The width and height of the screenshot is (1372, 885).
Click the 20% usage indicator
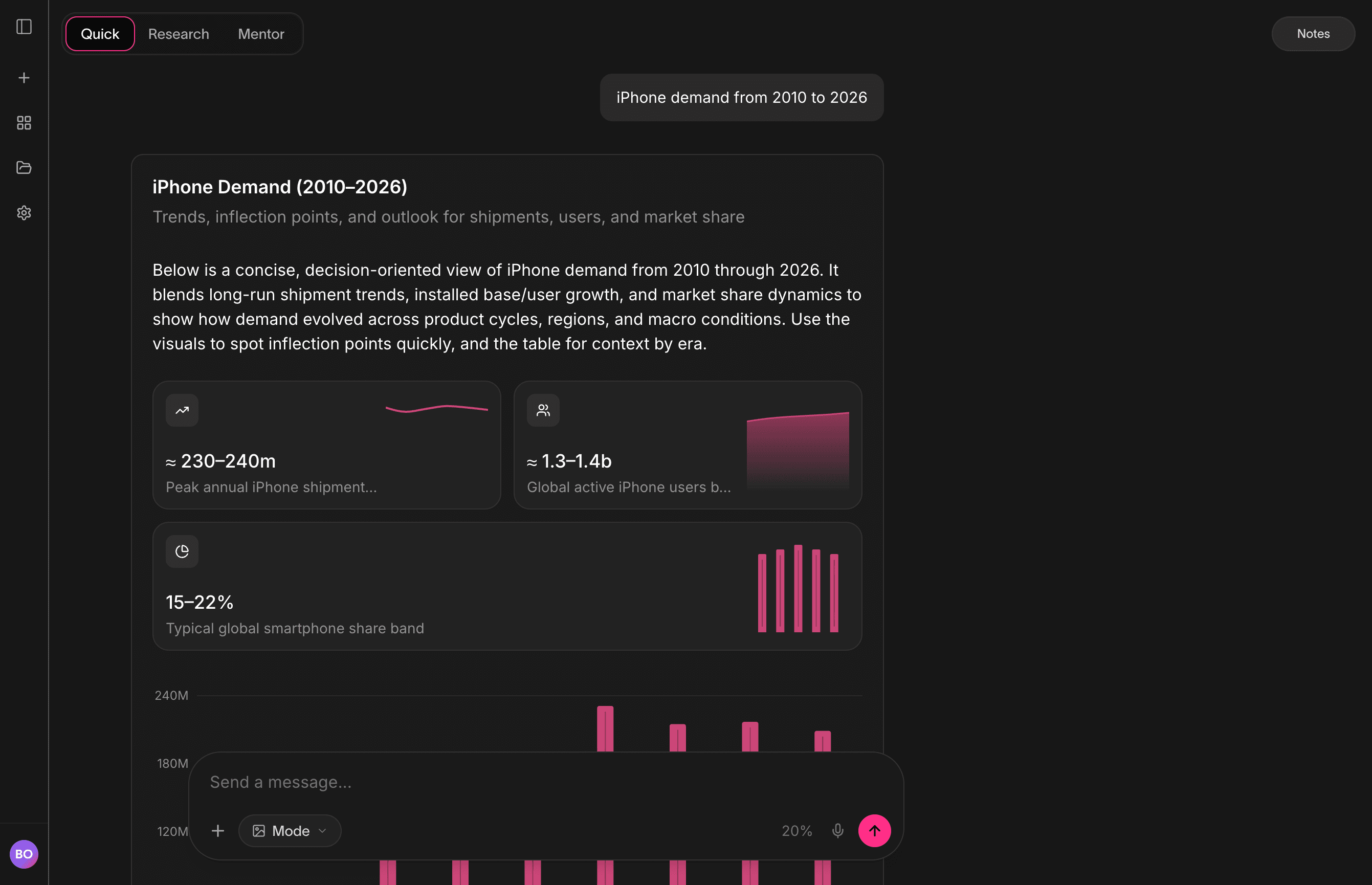point(796,830)
